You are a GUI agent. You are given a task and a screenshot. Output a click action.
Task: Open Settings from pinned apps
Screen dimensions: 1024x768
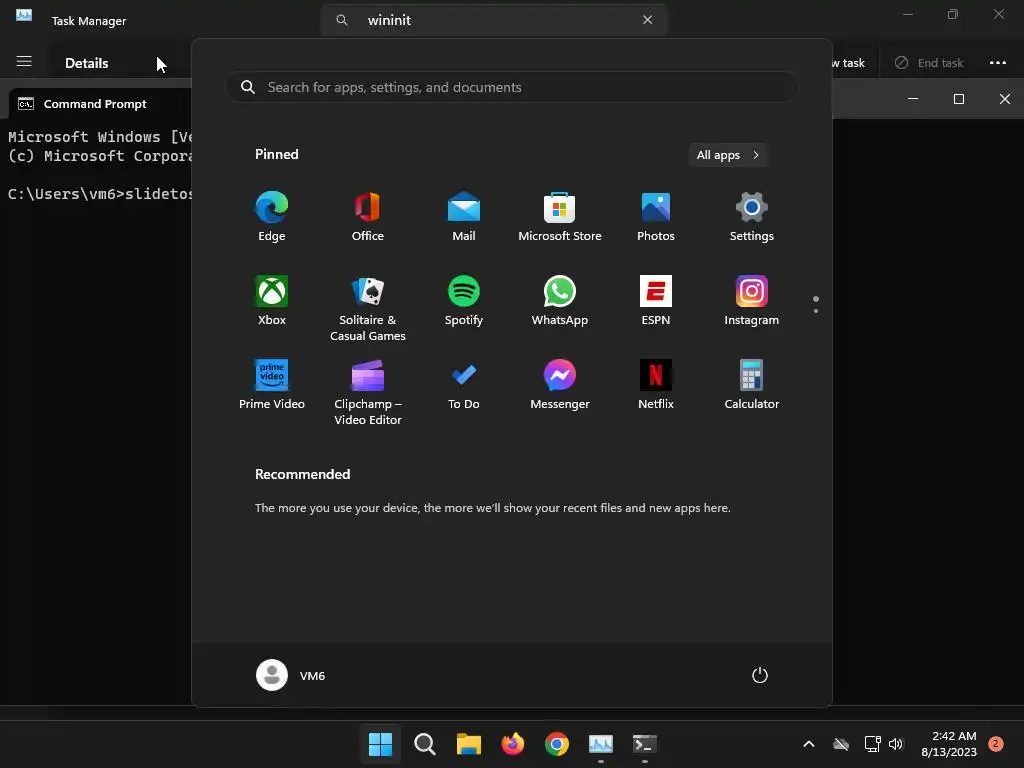click(752, 217)
